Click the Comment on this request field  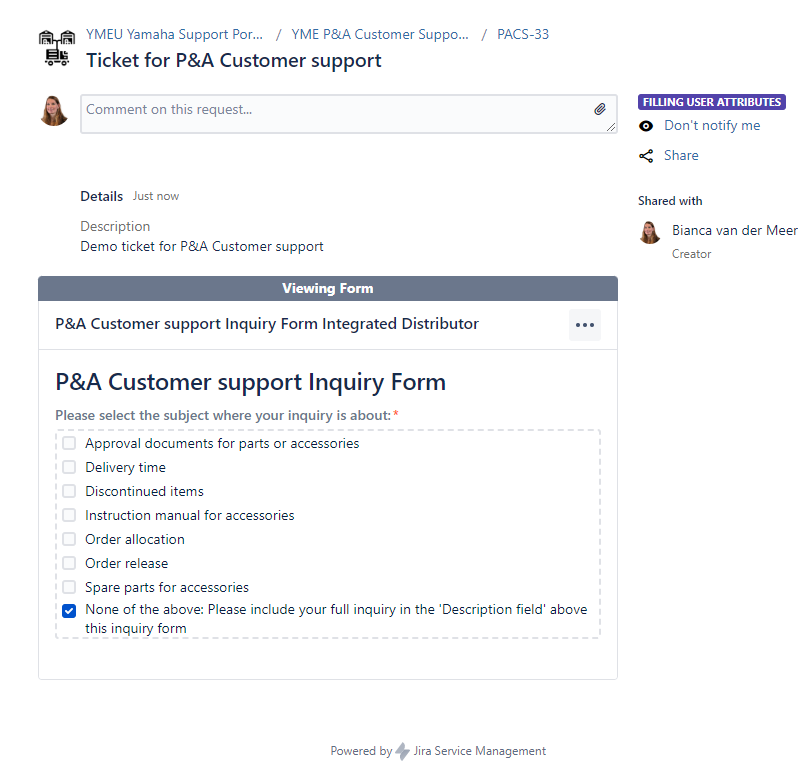[349, 114]
